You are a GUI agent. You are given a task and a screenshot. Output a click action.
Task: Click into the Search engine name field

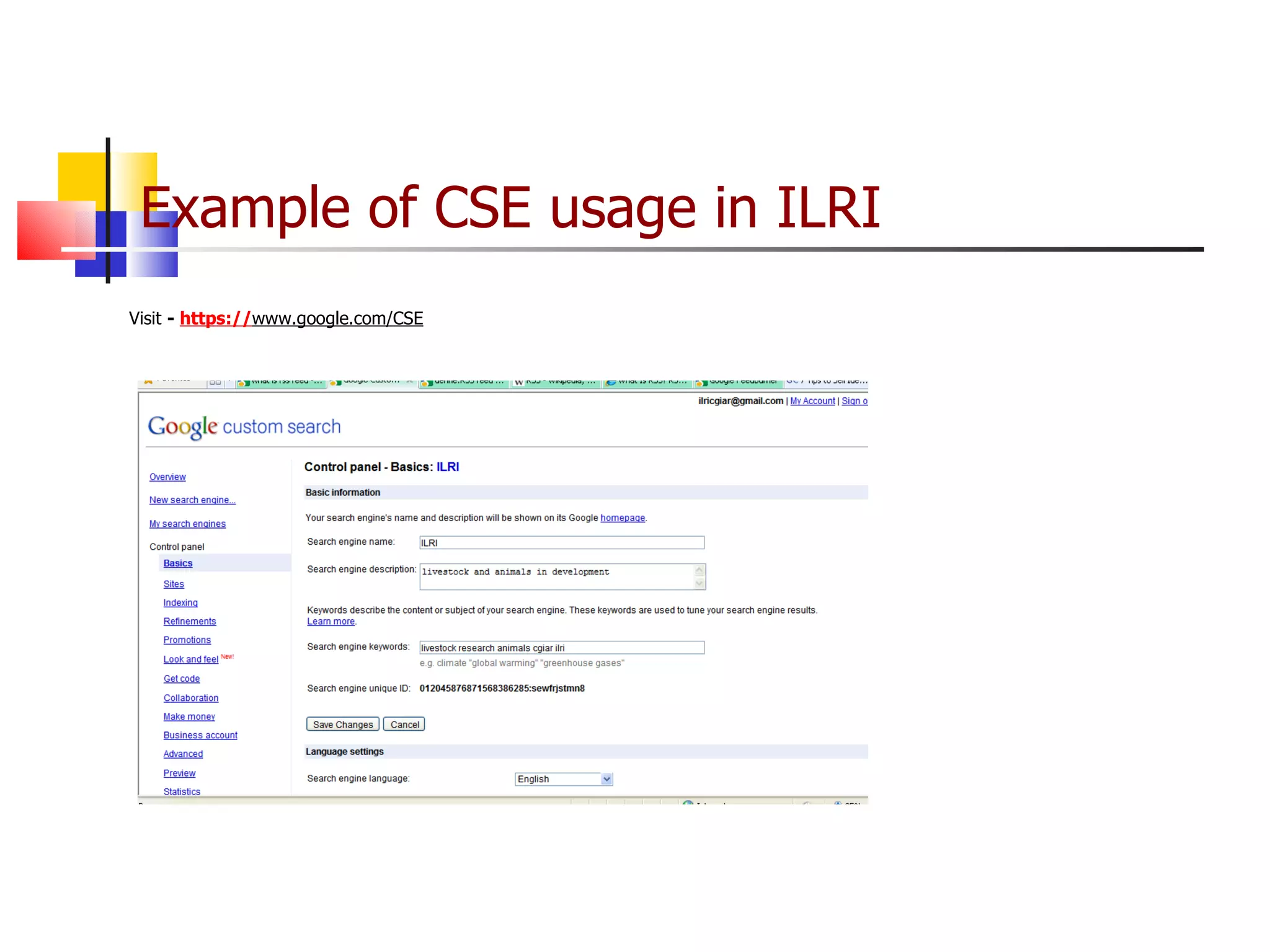click(x=561, y=543)
